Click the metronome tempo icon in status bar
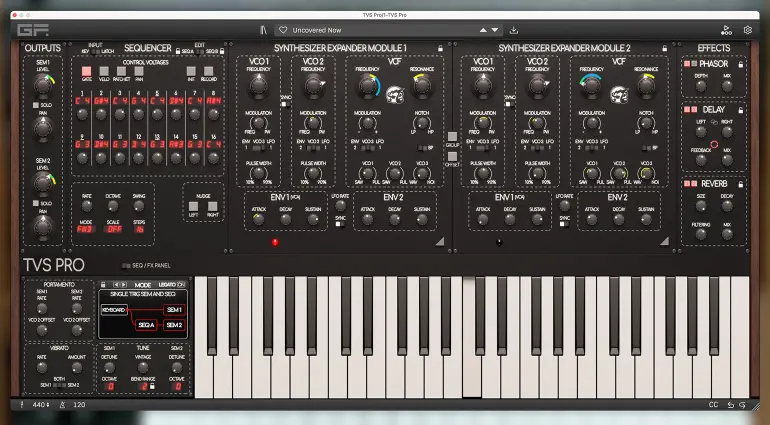 pos(63,405)
